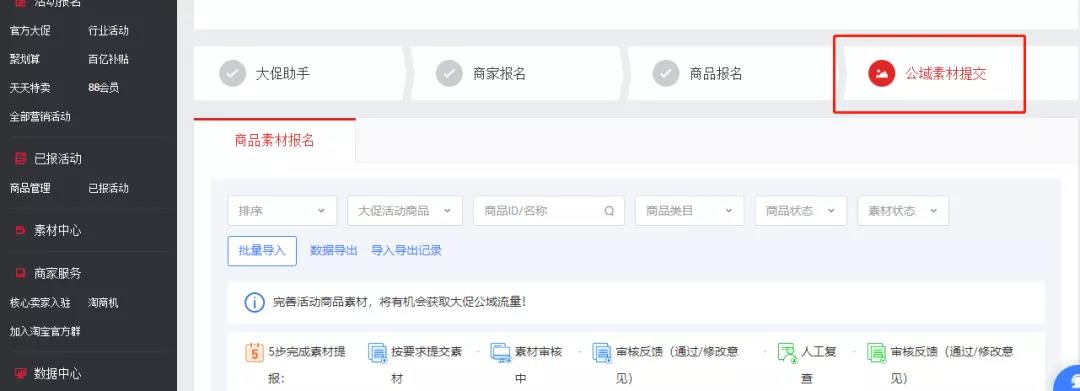Viewport: 1080px width, 391px height.
Task: Click the 素材中心 sidebar icon
Action: tap(21, 231)
